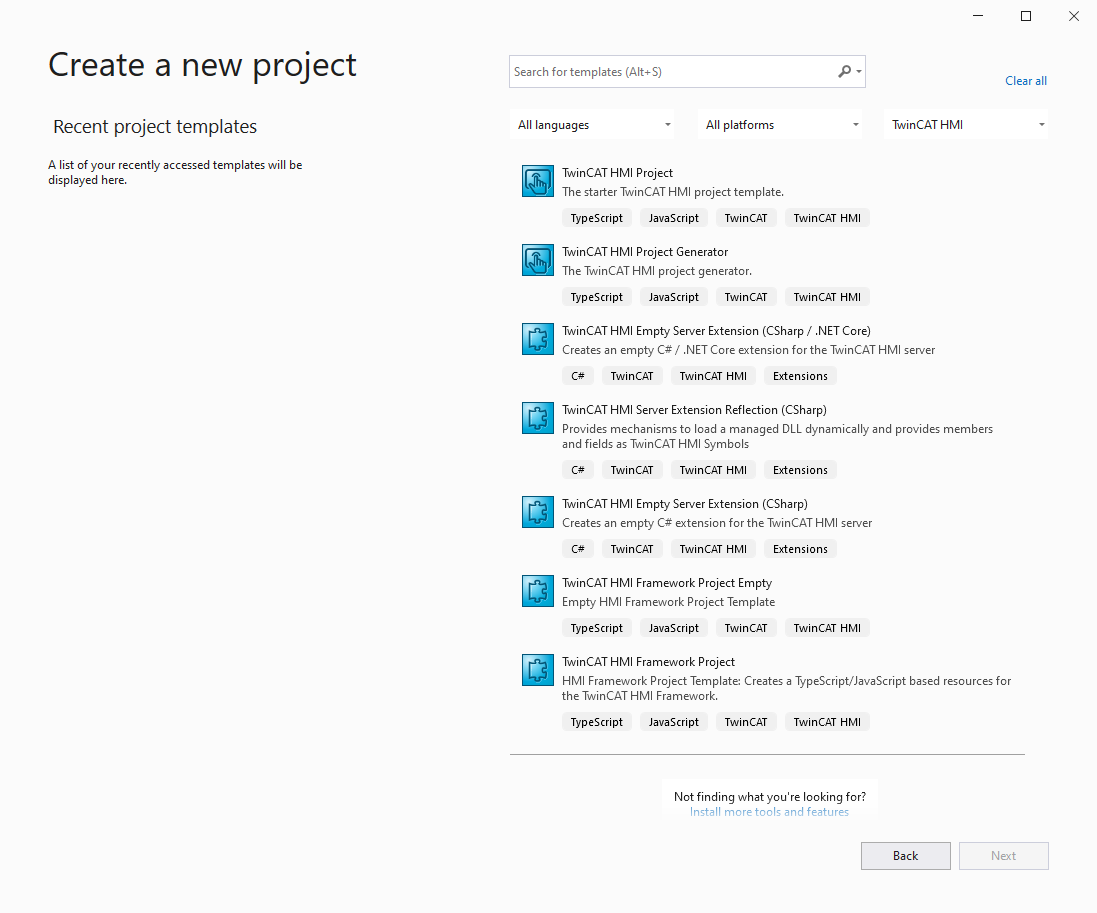Click the Next button
The width and height of the screenshot is (1097, 913).
(1003, 856)
